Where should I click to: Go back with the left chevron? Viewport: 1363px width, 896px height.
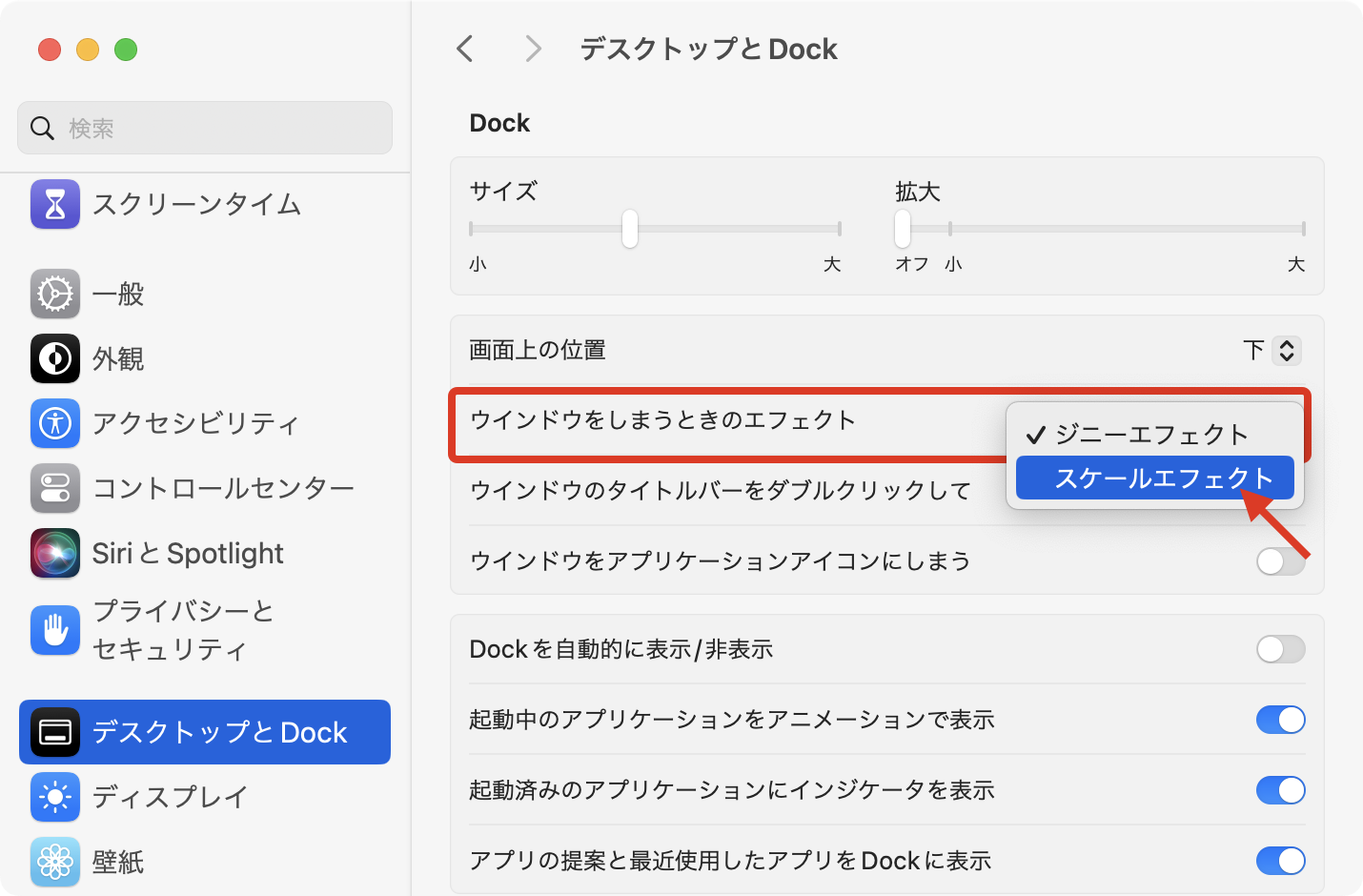(465, 49)
